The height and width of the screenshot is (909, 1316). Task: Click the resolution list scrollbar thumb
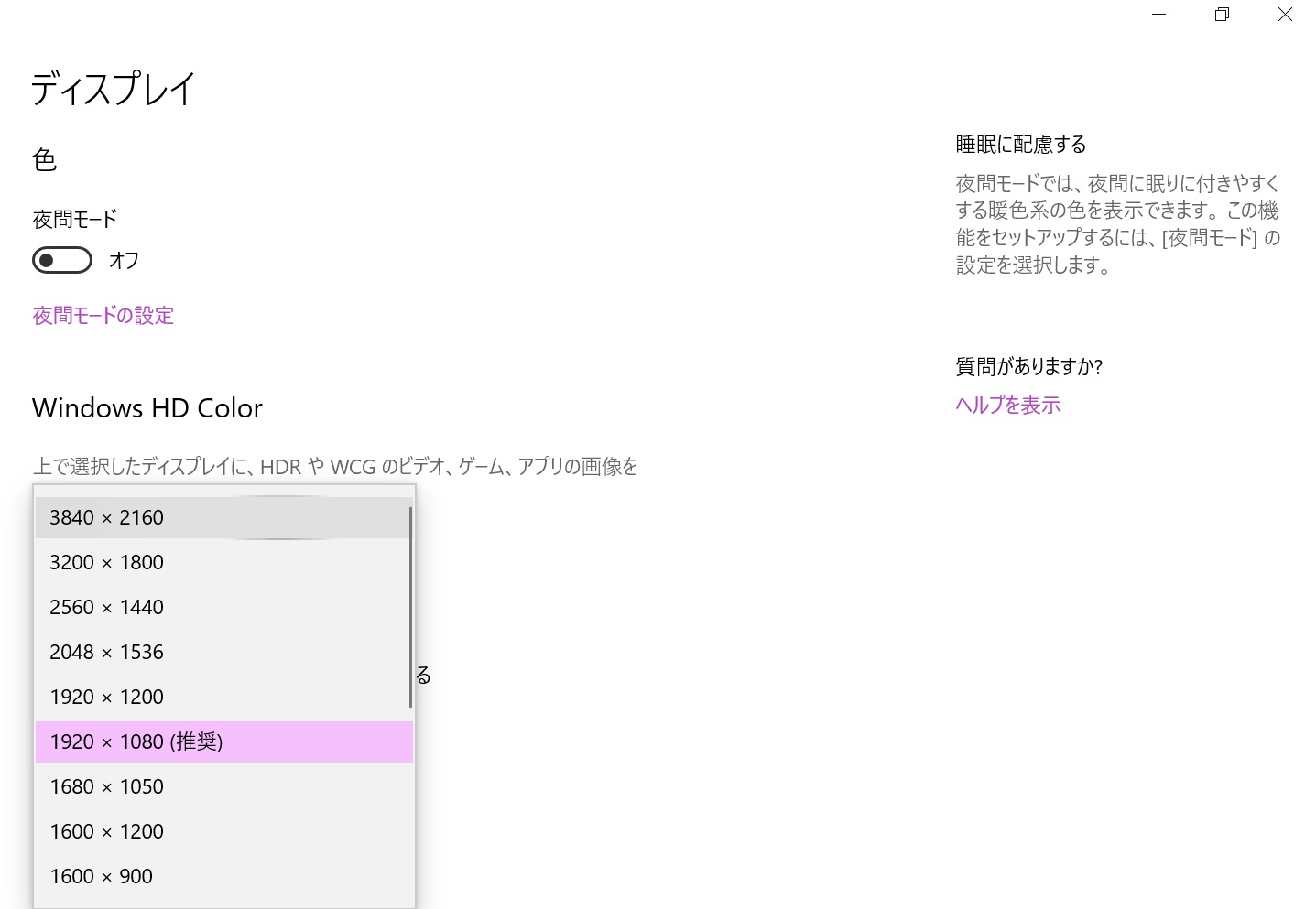coord(410,608)
